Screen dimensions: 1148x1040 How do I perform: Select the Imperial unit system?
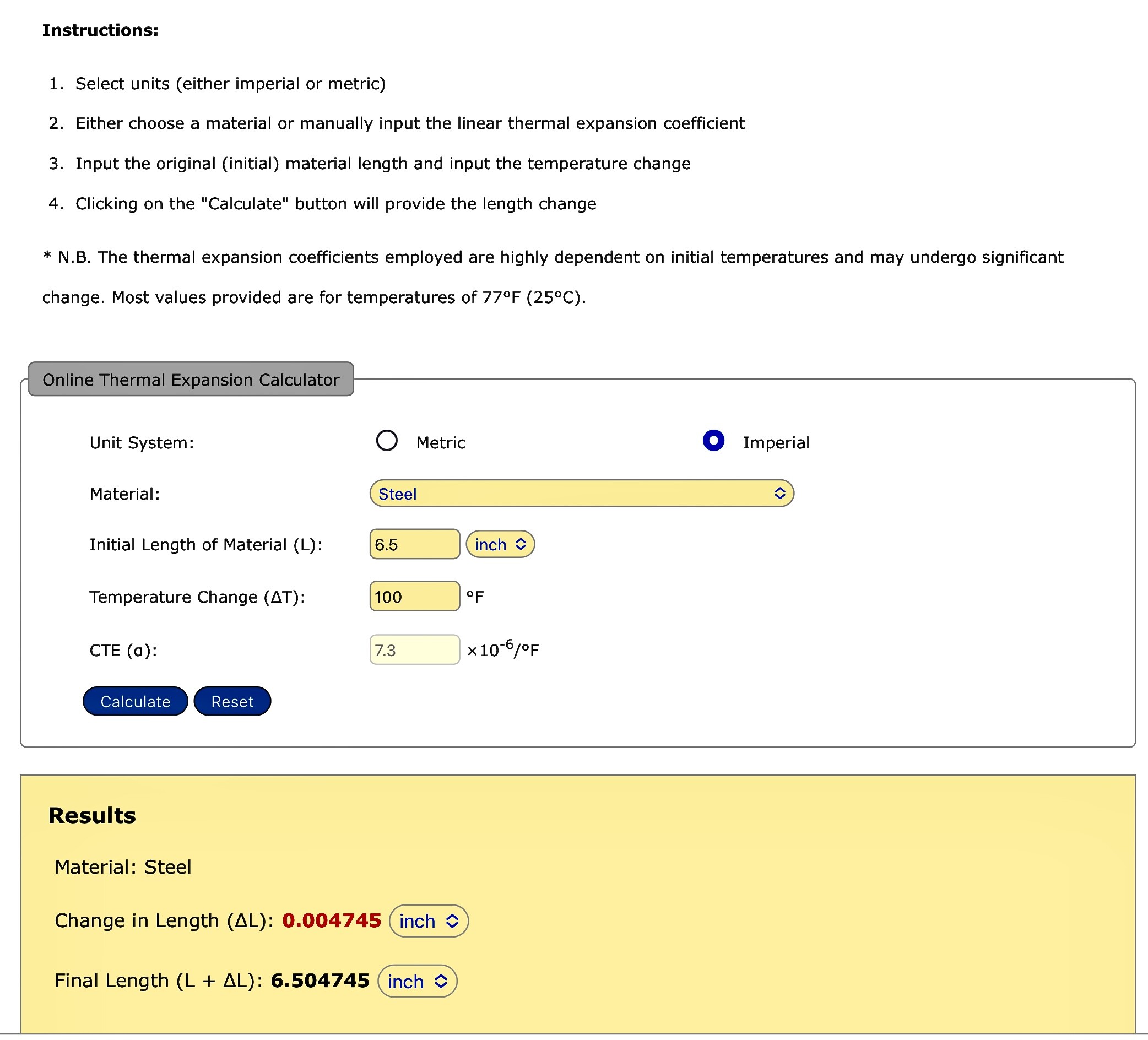pos(713,440)
